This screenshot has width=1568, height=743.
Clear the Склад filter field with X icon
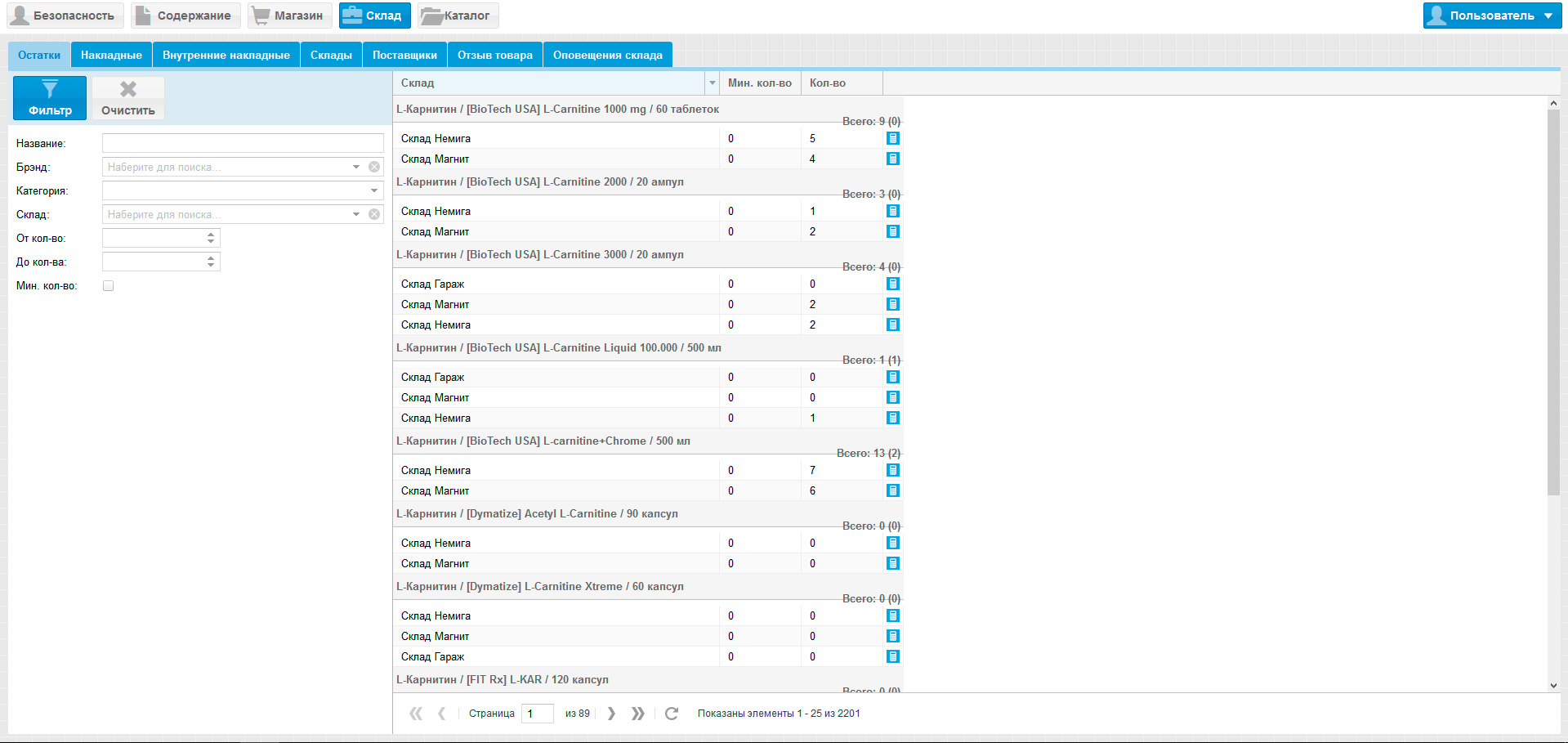click(374, 214)
